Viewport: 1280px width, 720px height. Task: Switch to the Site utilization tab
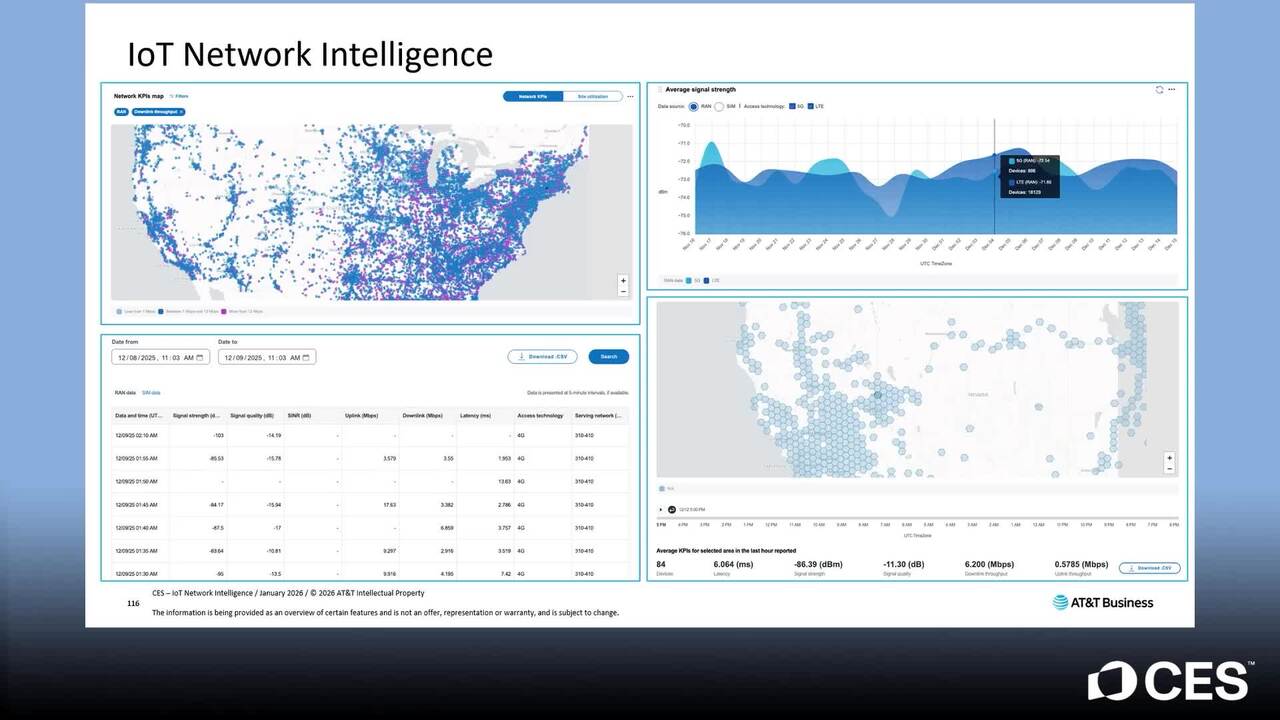point(592,97)
